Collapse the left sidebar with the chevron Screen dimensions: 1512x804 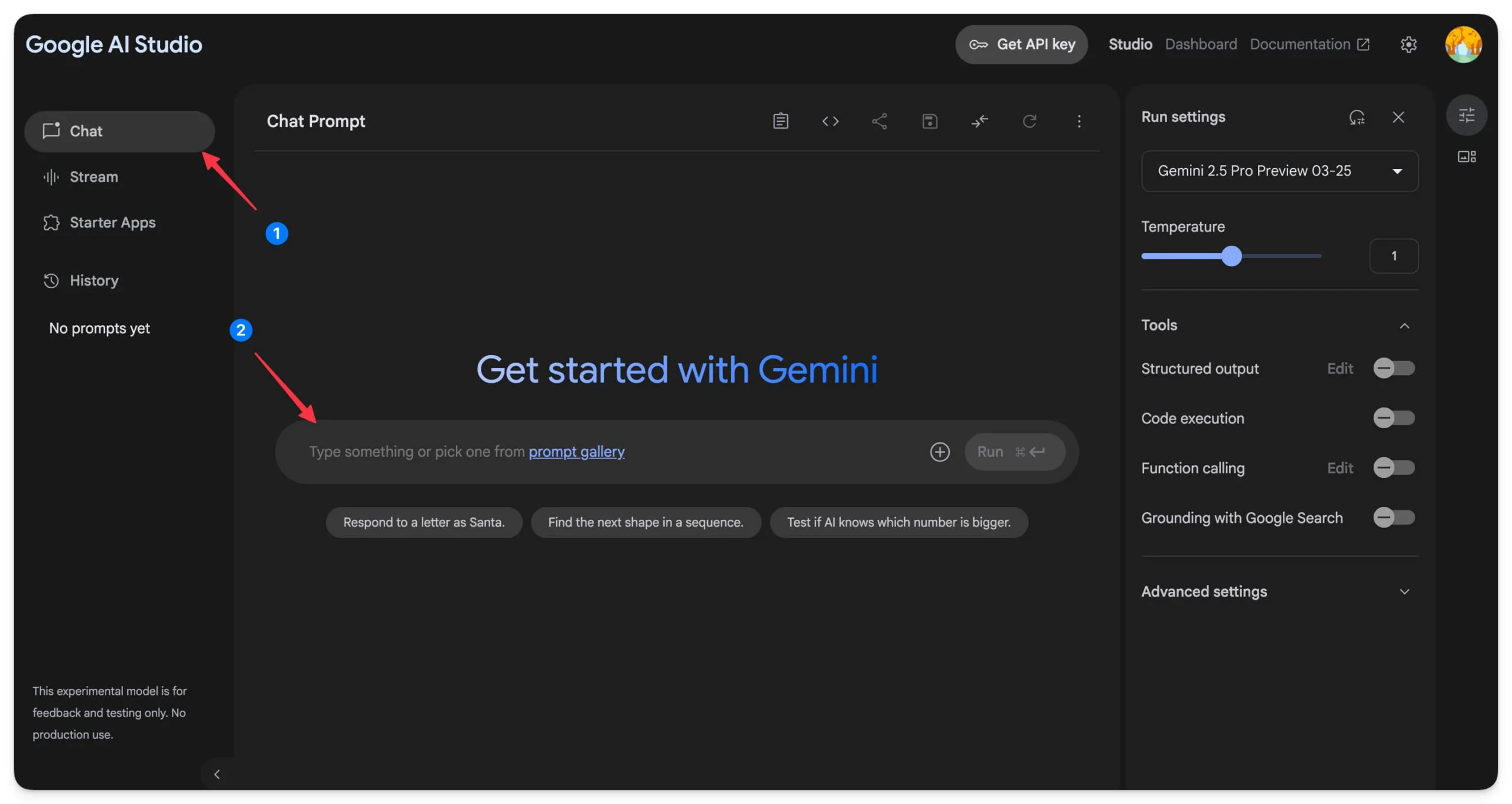[217, 774]
